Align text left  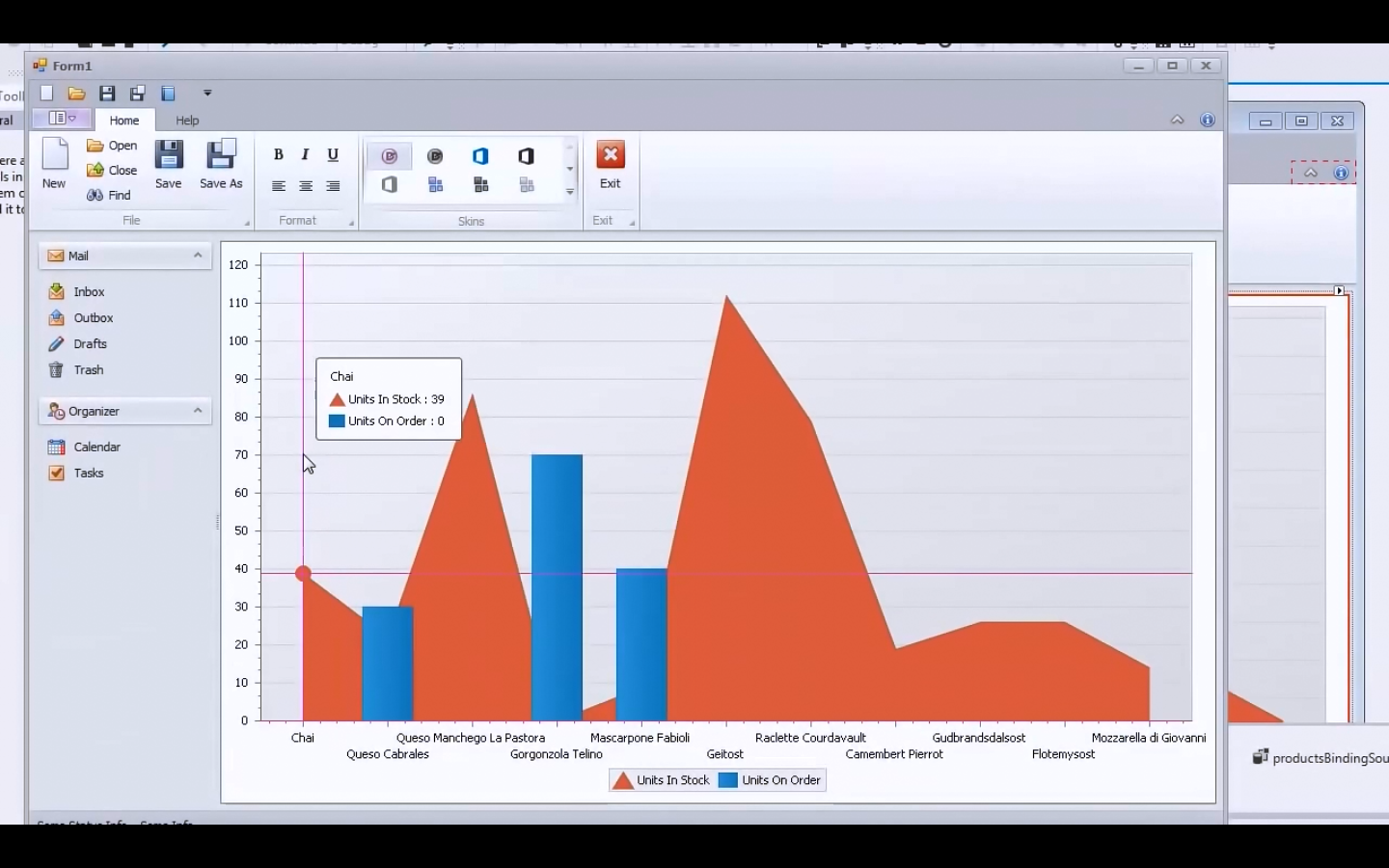(279, 186)
